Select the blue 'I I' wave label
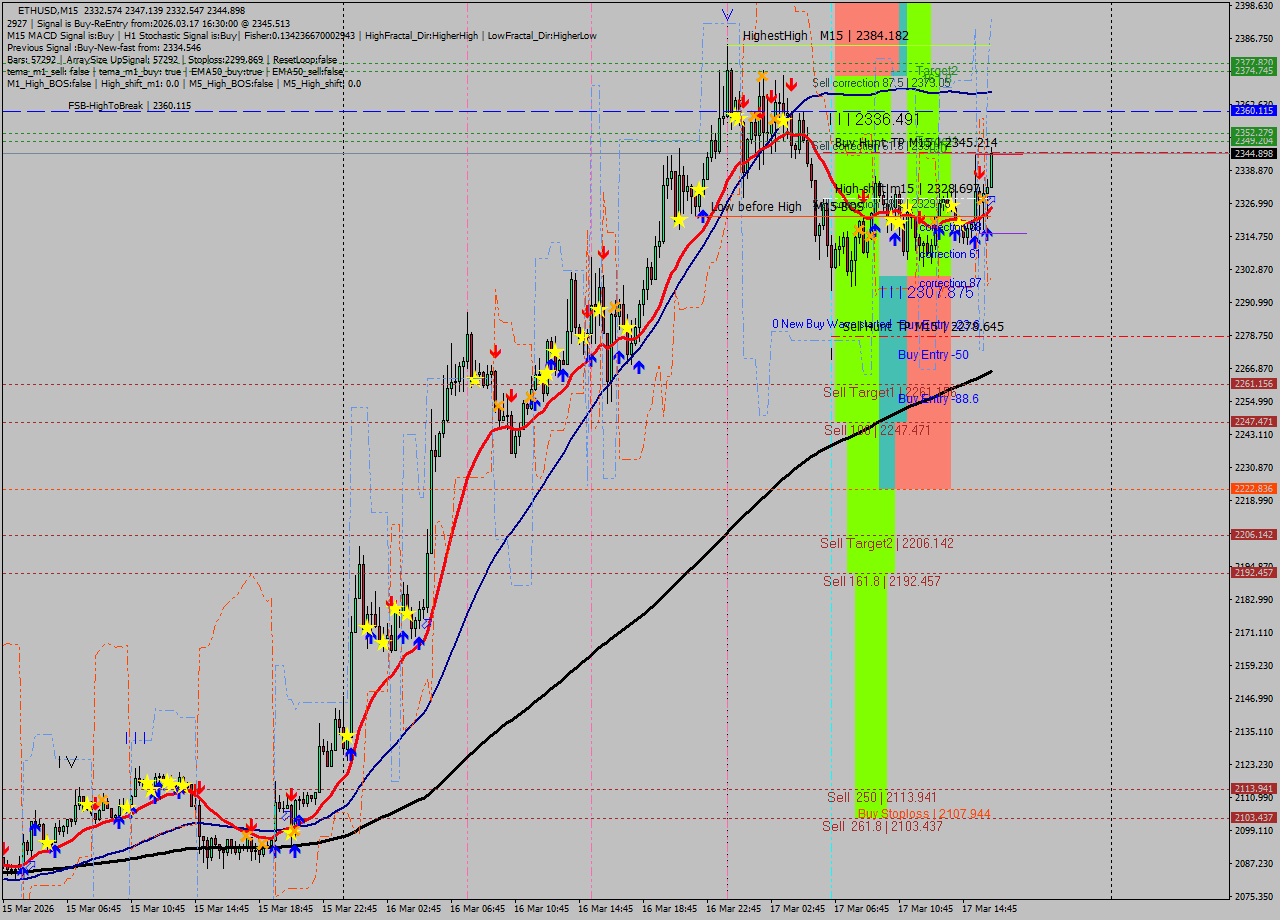This screenshot has height=920, width=1280. 137,737
